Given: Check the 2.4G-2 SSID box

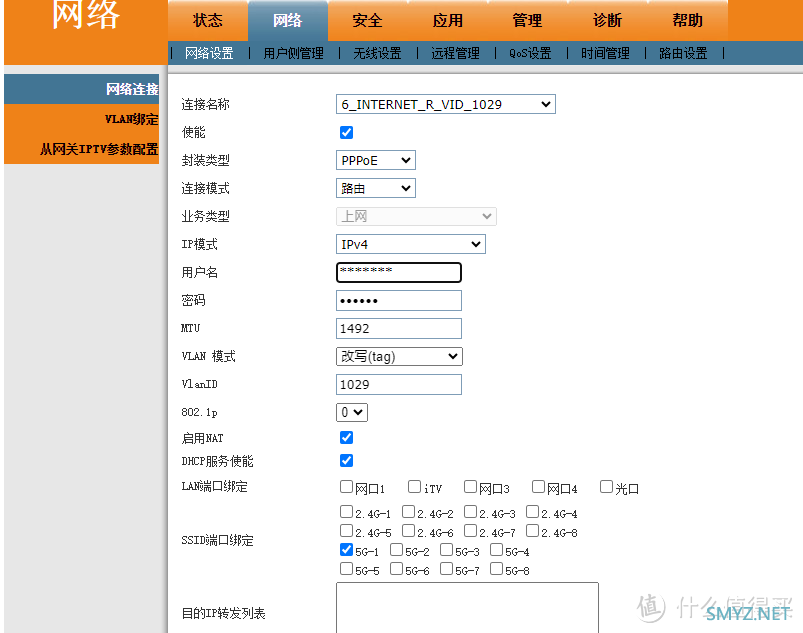Looking at the screenshot, I should pos(408,512).
